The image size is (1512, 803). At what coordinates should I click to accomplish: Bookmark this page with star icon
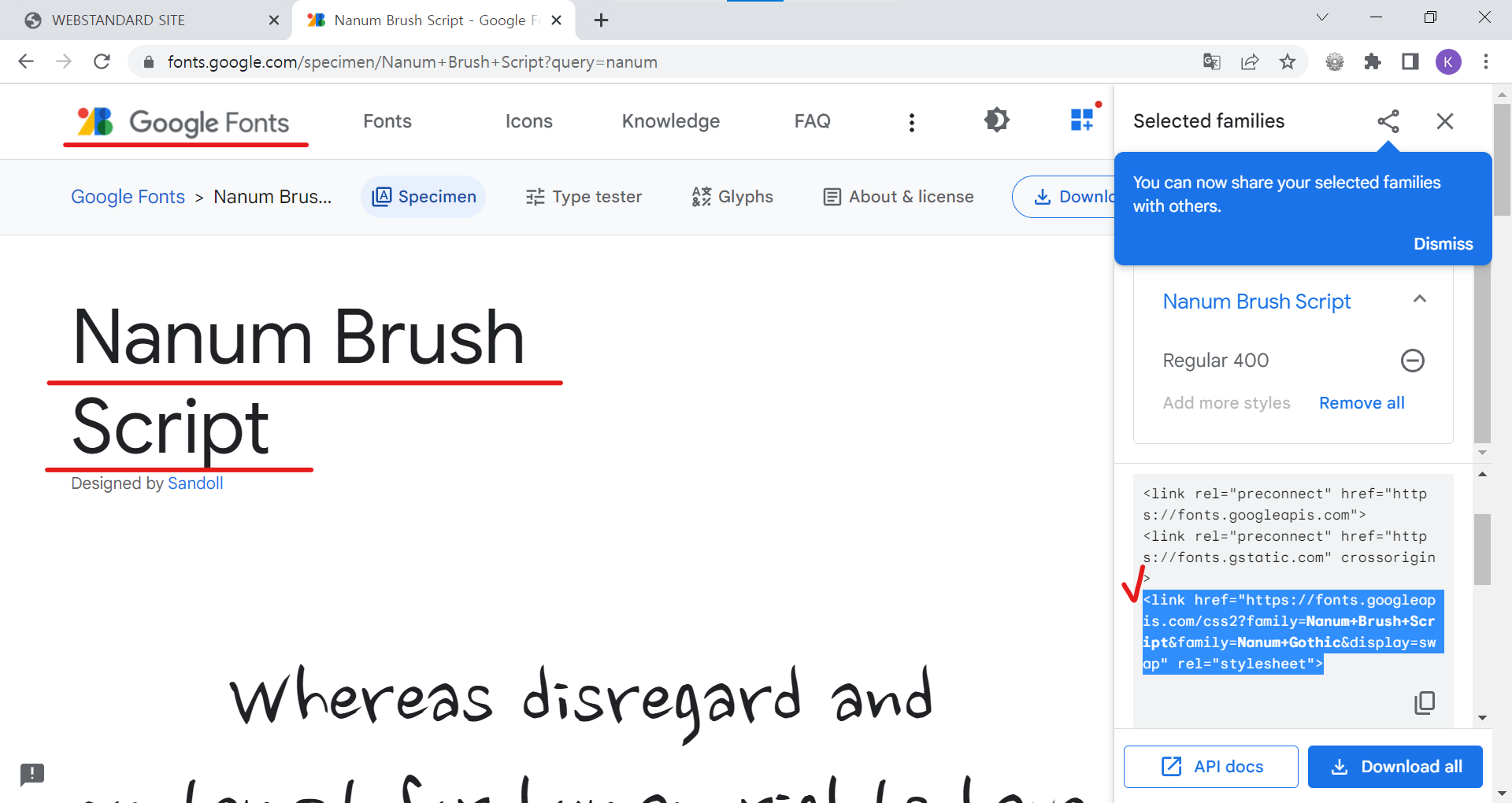tap(1288, 61)
